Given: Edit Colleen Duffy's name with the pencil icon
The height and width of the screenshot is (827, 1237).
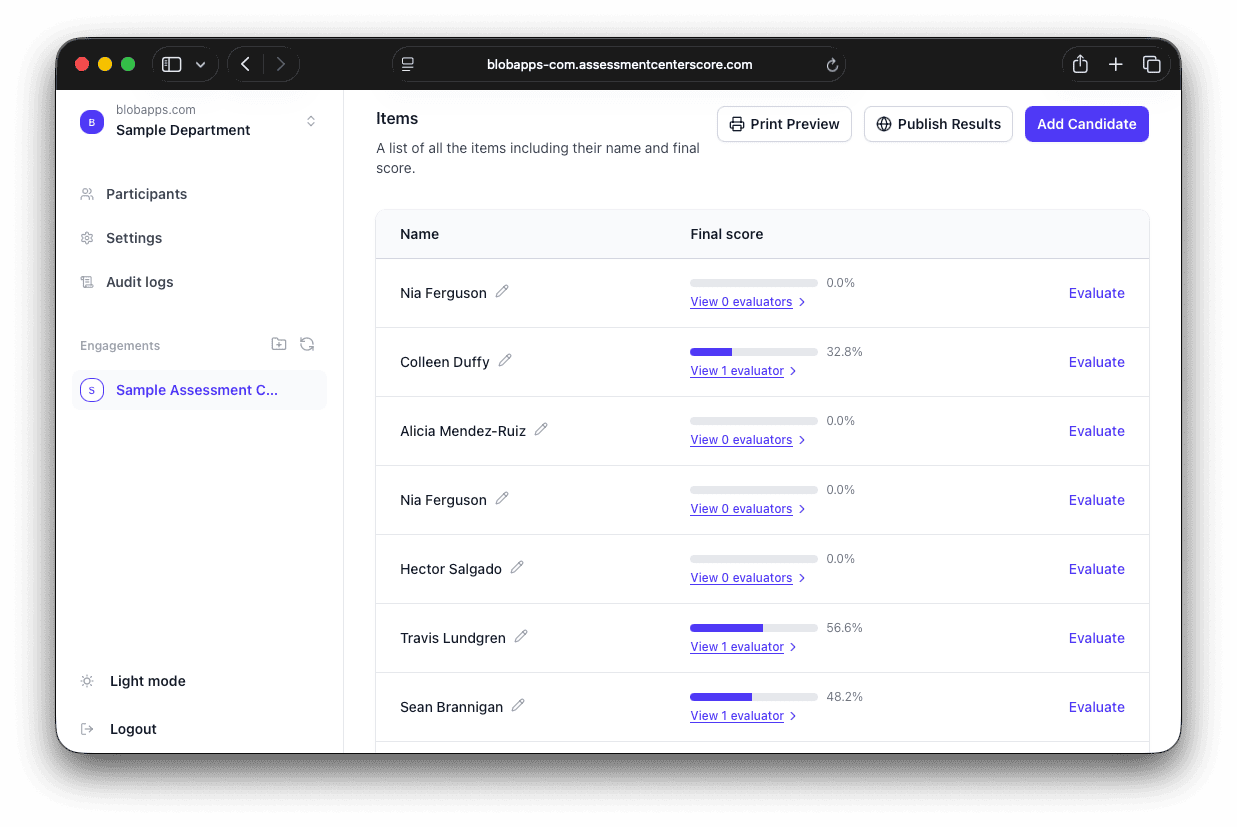Looking at the screenshot, I should (505, 360).
